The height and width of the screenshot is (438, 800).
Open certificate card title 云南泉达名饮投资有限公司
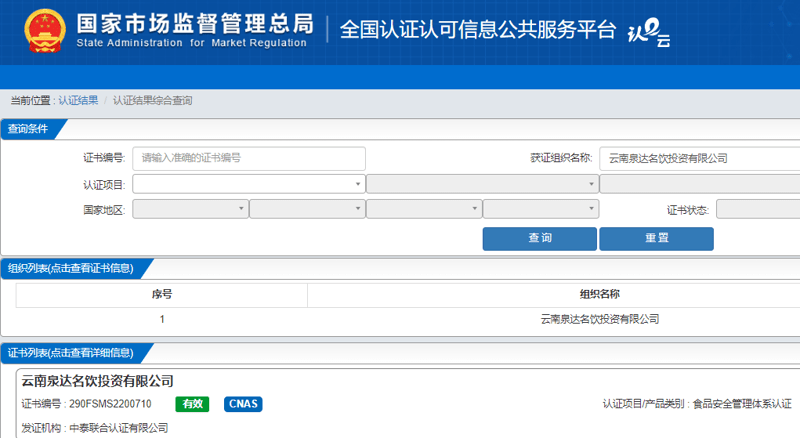coord(97,381)
